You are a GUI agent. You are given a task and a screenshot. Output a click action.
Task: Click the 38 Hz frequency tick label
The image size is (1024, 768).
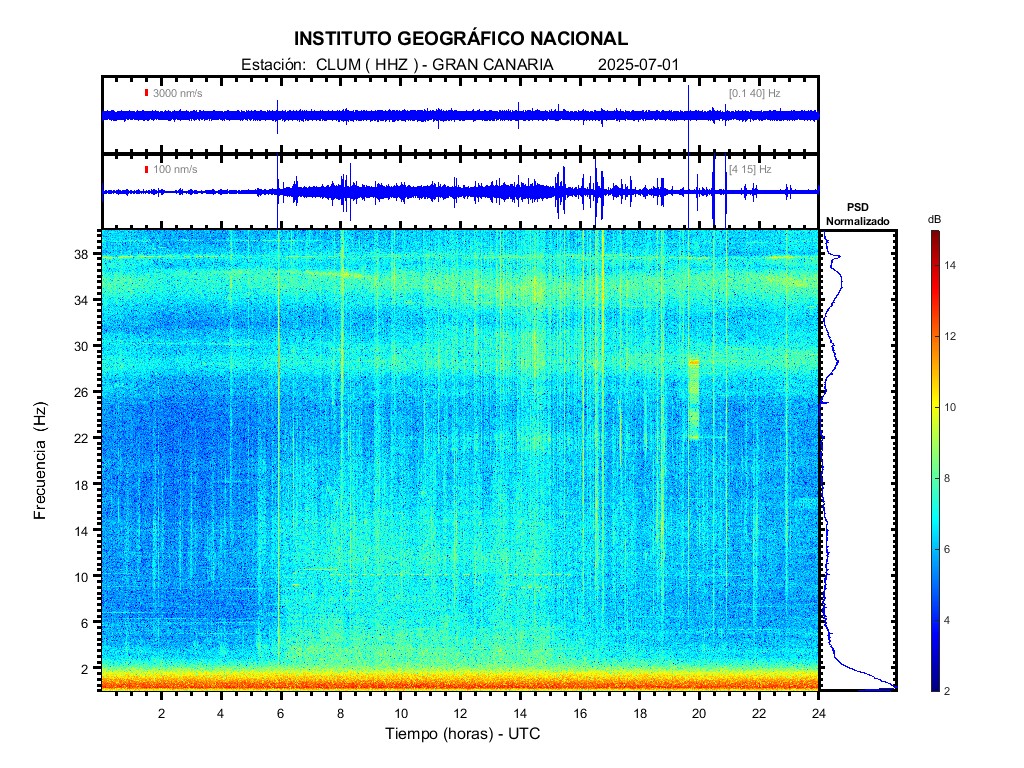(81, 254)
